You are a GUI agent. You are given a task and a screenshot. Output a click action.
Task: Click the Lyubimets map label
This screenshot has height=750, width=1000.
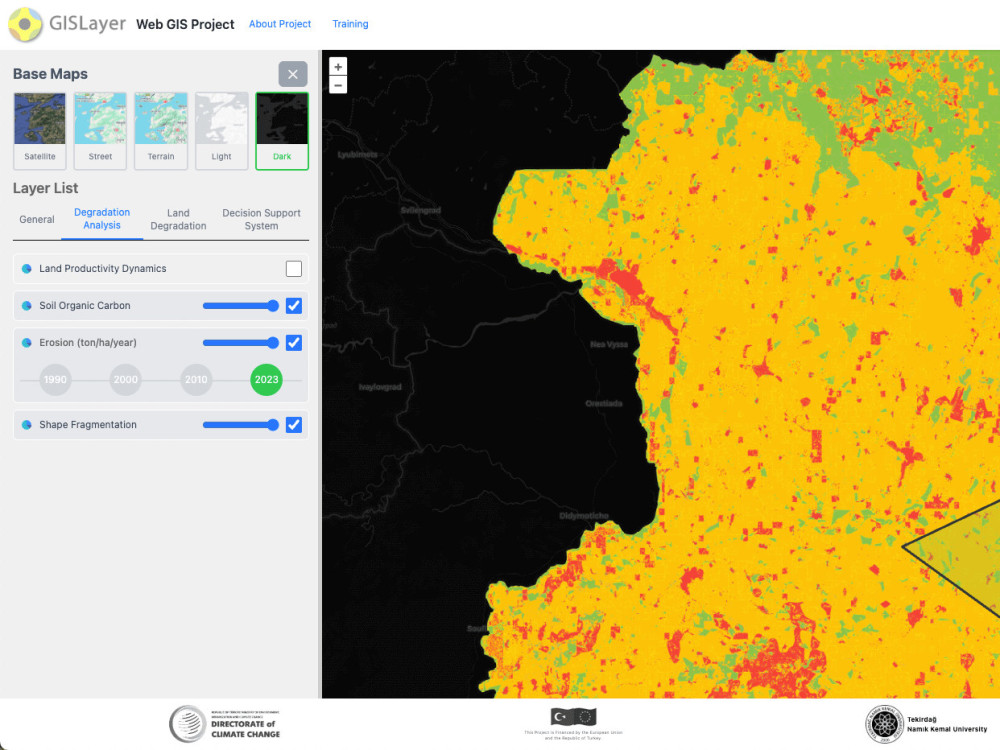(358, 155)
